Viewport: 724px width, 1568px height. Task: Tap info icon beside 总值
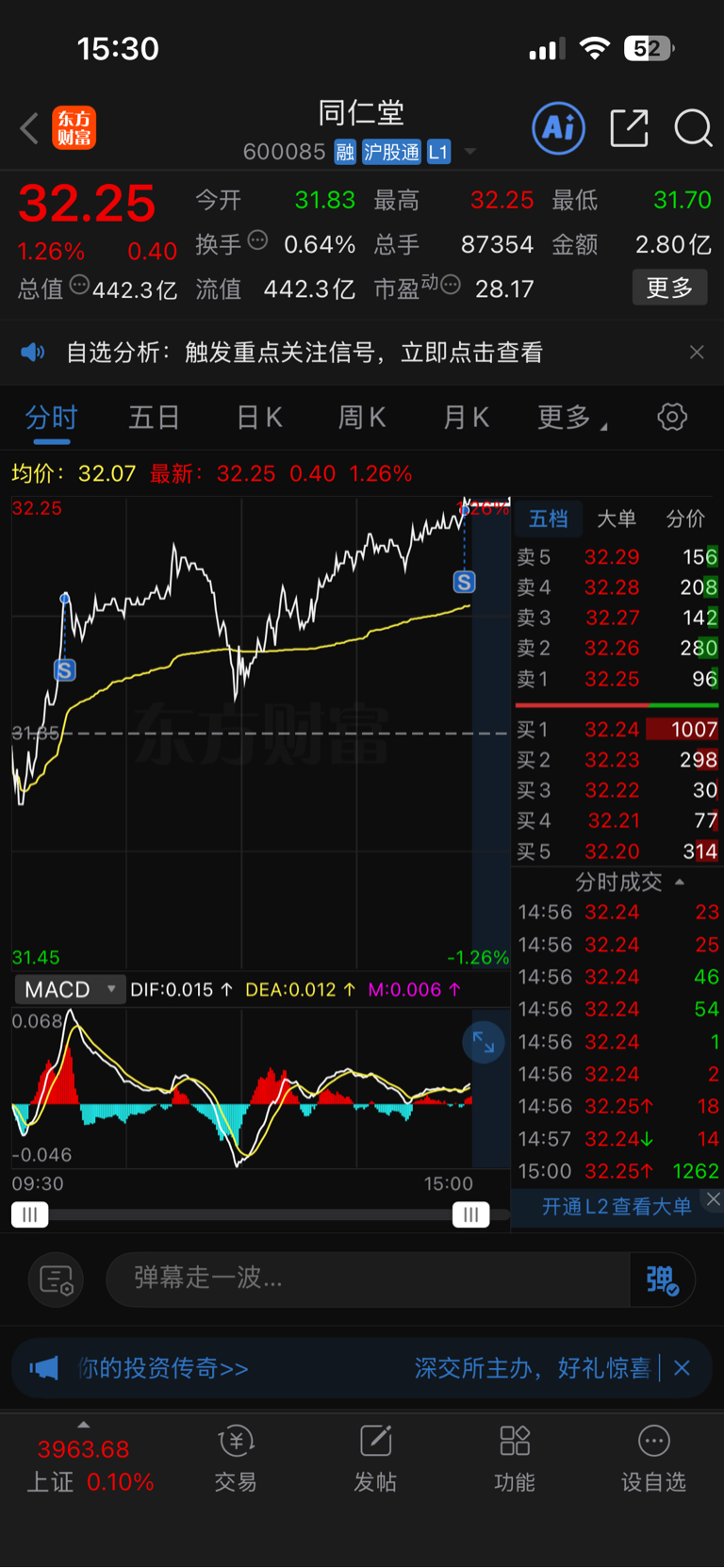point(80,285)
